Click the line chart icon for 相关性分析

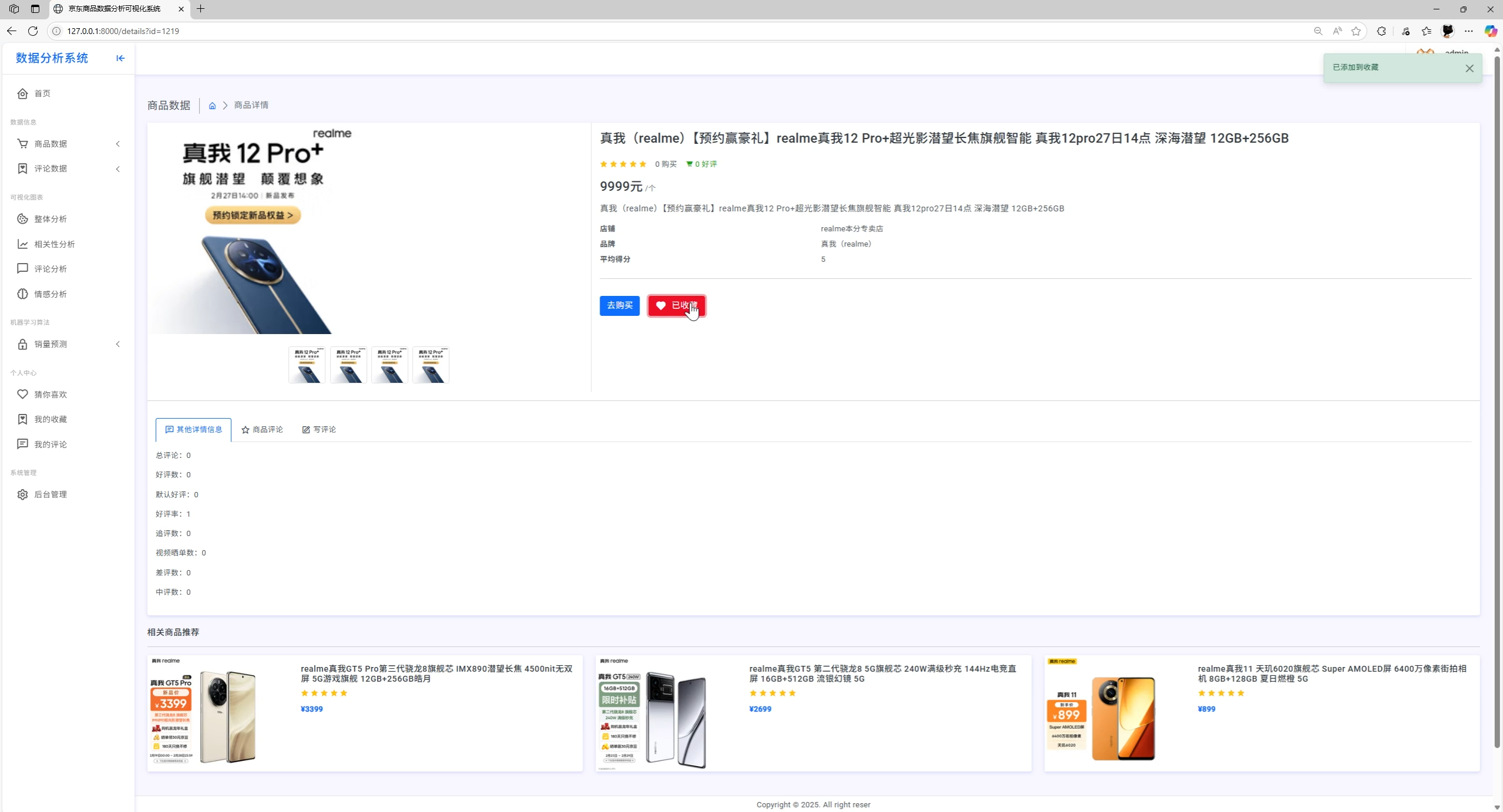coord(22,244)
